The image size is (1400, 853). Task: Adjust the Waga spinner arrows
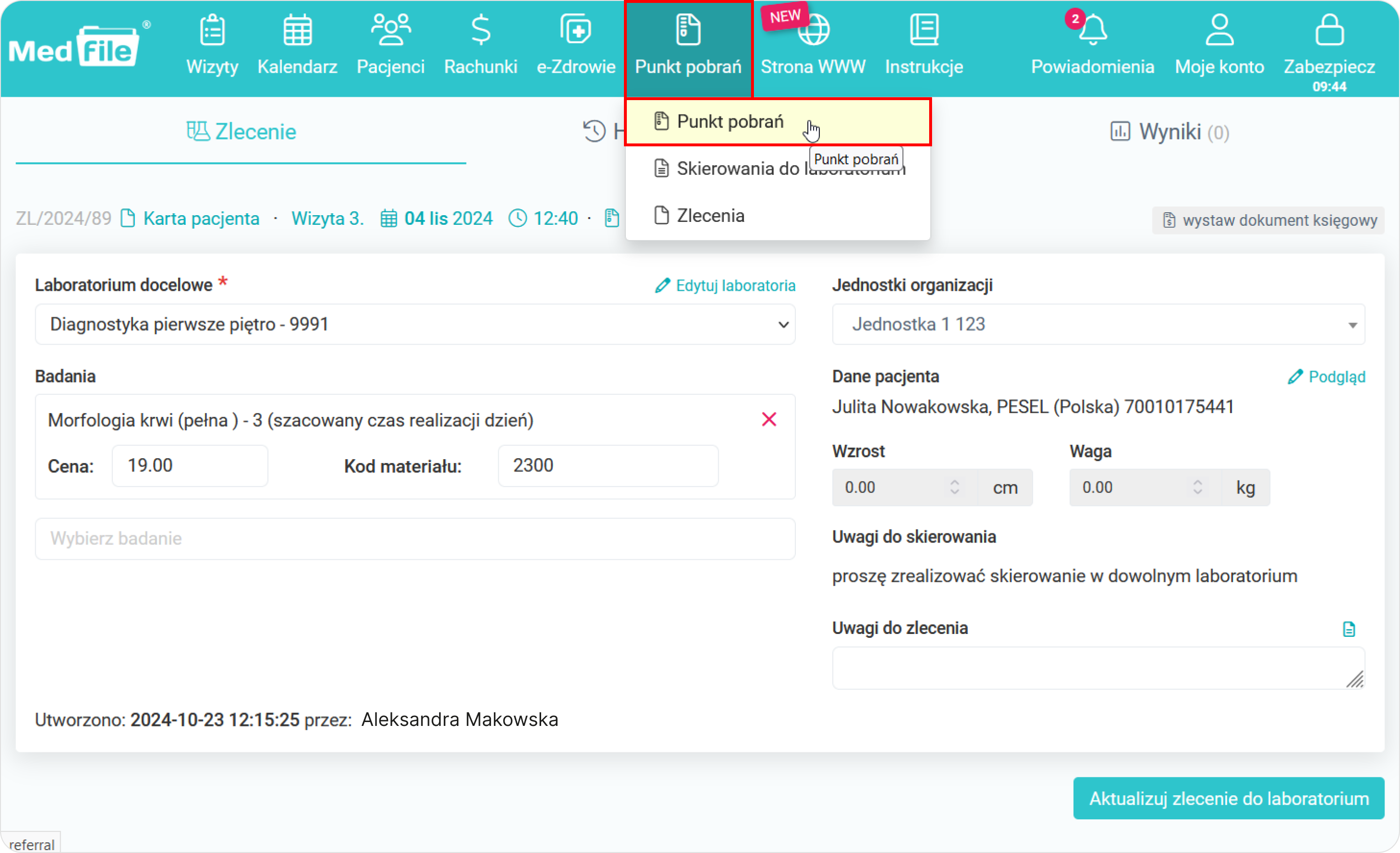1198,488
